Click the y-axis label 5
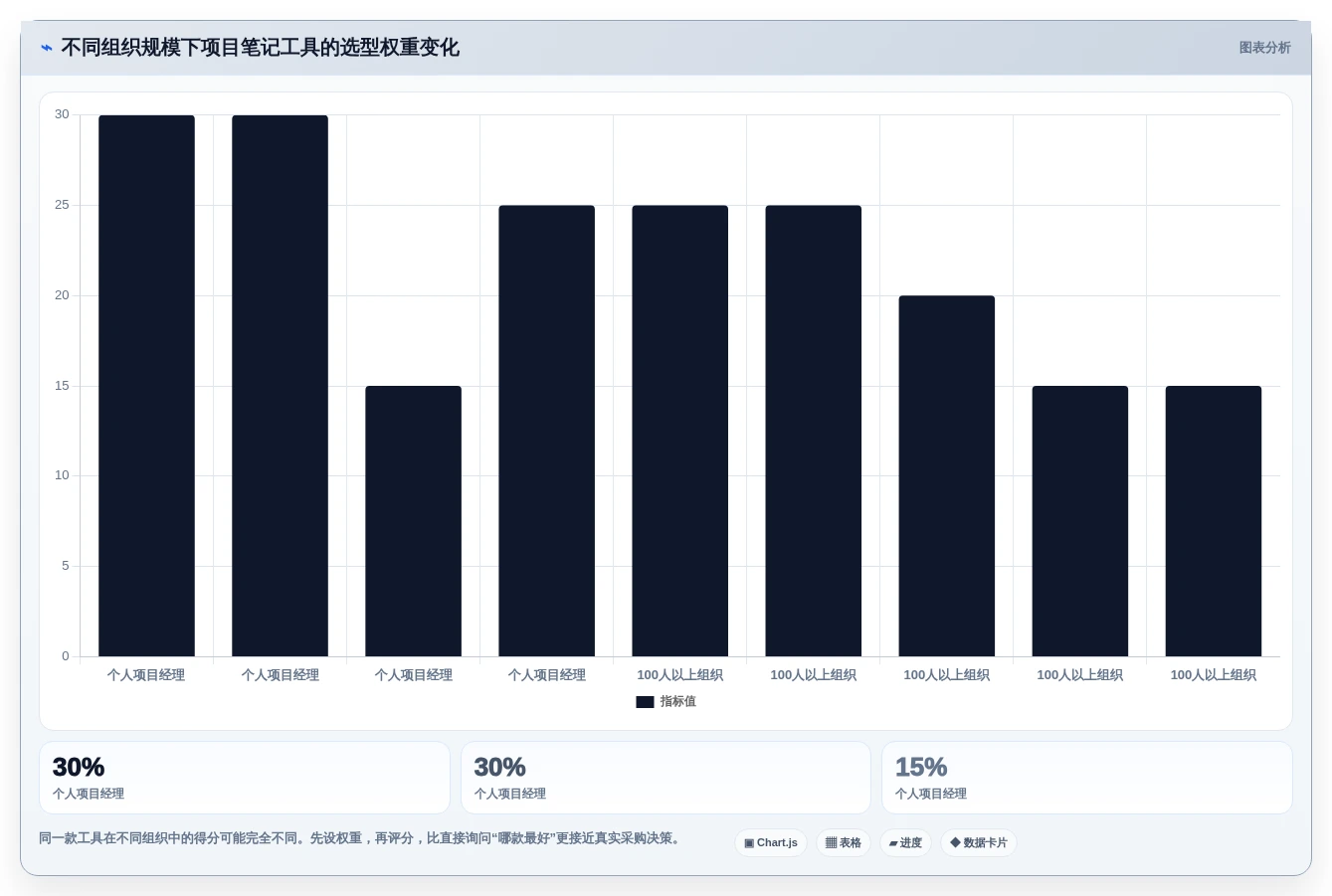 (66, 566)
